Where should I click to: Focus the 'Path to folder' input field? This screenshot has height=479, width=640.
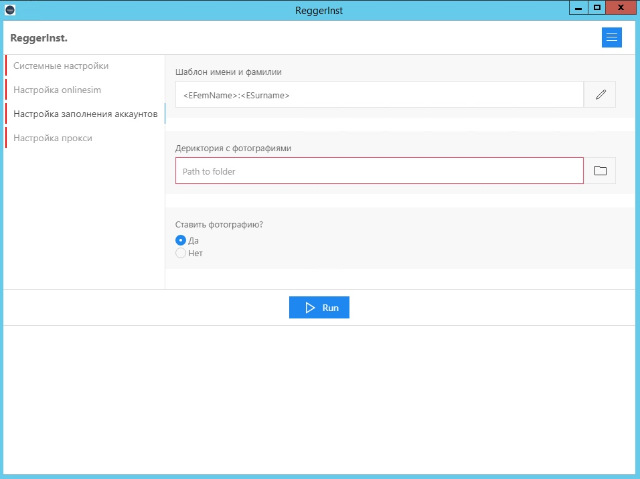coord(378,171)
